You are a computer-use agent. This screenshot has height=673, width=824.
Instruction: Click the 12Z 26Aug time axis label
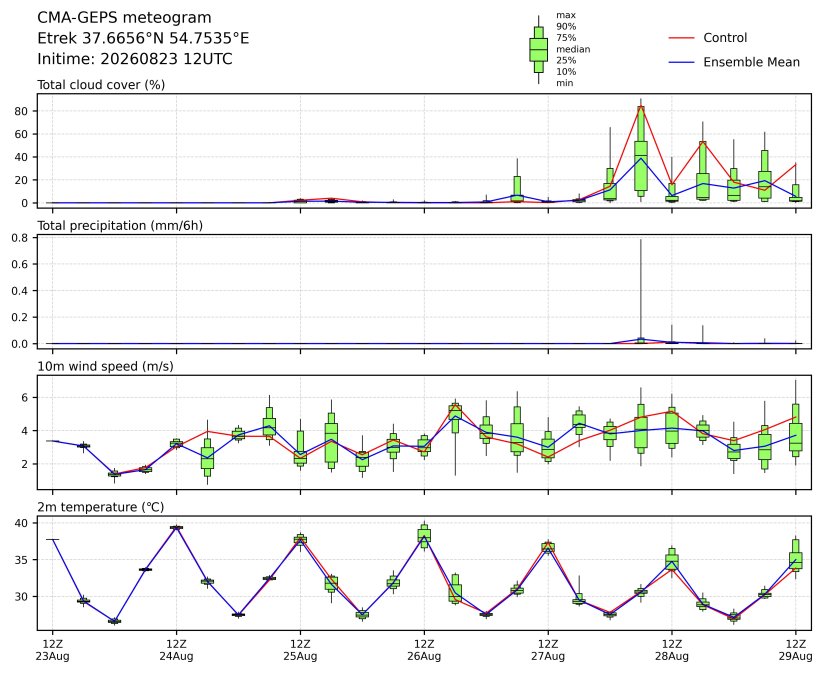(424, 650)
